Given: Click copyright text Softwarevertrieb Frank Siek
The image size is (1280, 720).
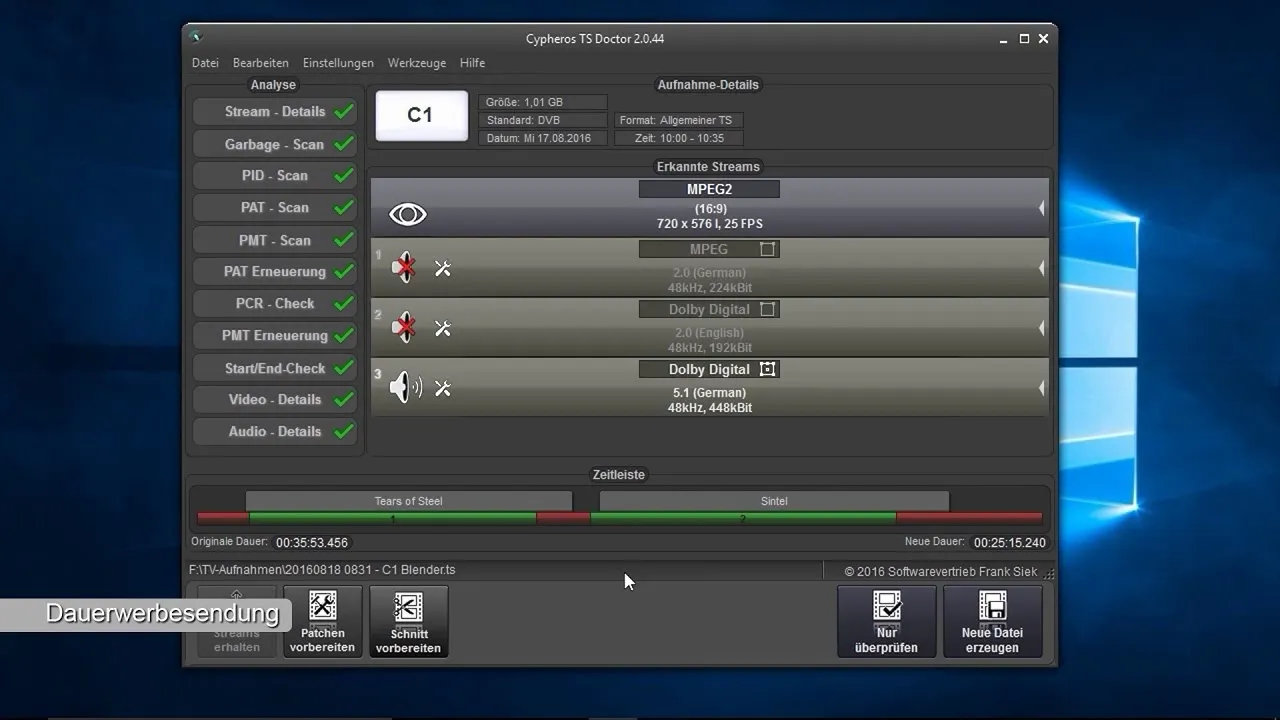Looking at the screenshot, I should [941, 572].
